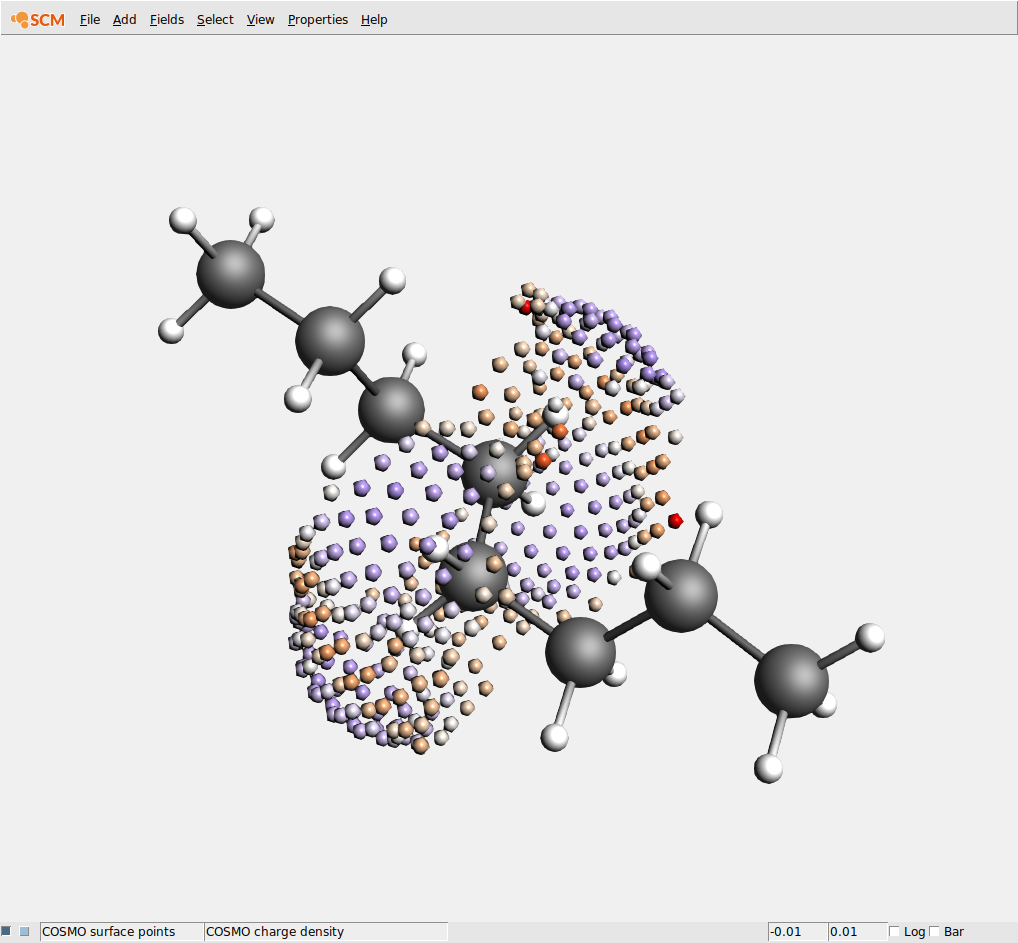Open the Help menu

[374, 19]
